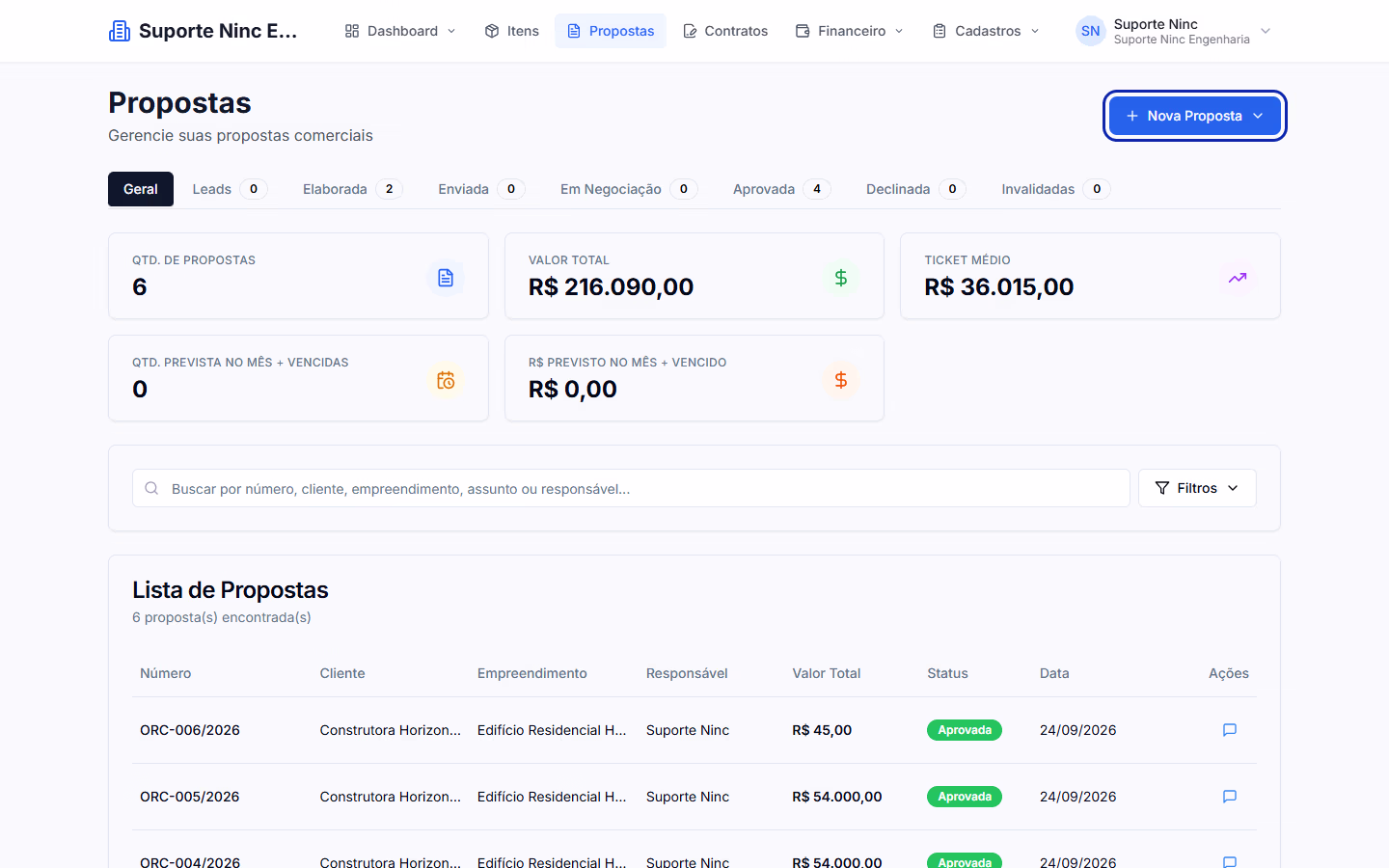Select the Declinada tab
Screen dimensions: 1389x868
[x=916, y=189]
